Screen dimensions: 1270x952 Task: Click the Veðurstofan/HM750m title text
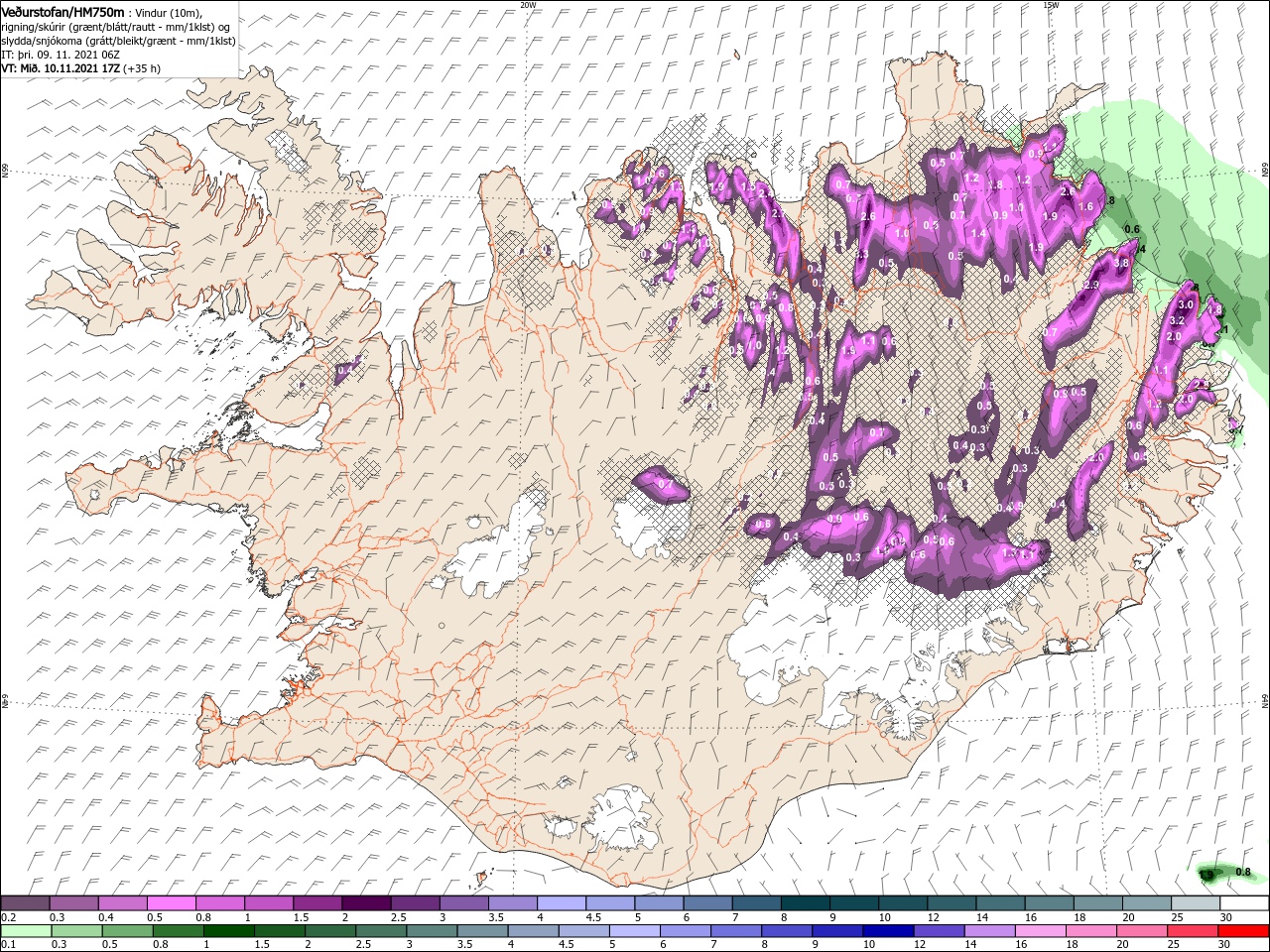(63, 11)
